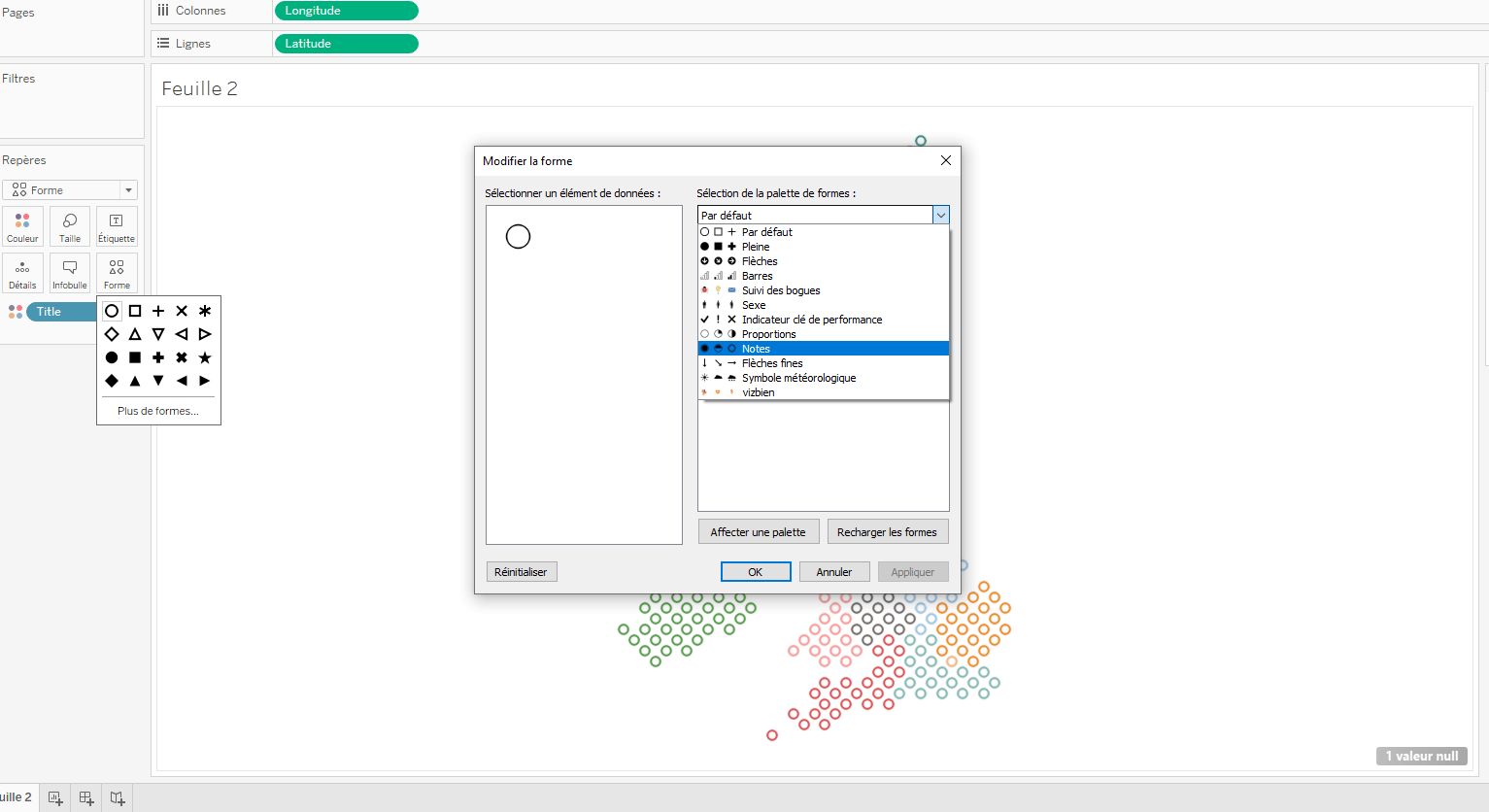Click Plus de formes... link

pyautogui.click(x=158, y=411)
